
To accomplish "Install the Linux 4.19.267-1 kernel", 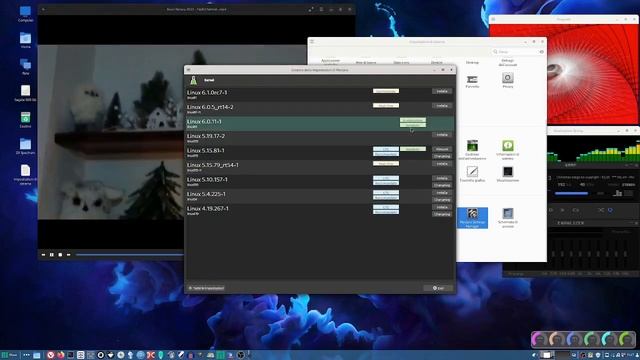I will coord(442,207).
